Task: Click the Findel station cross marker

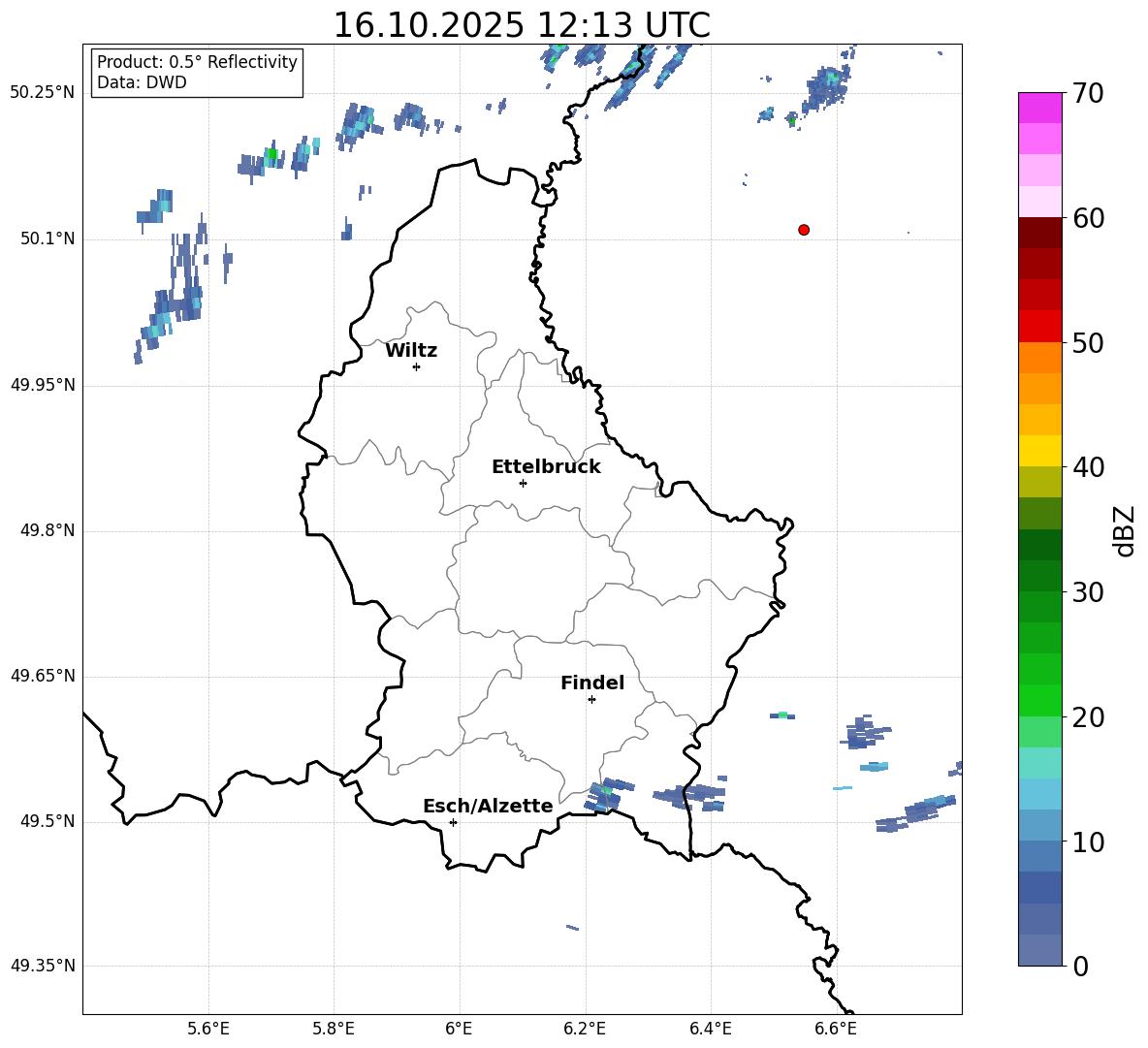Action: click(591, 699)
